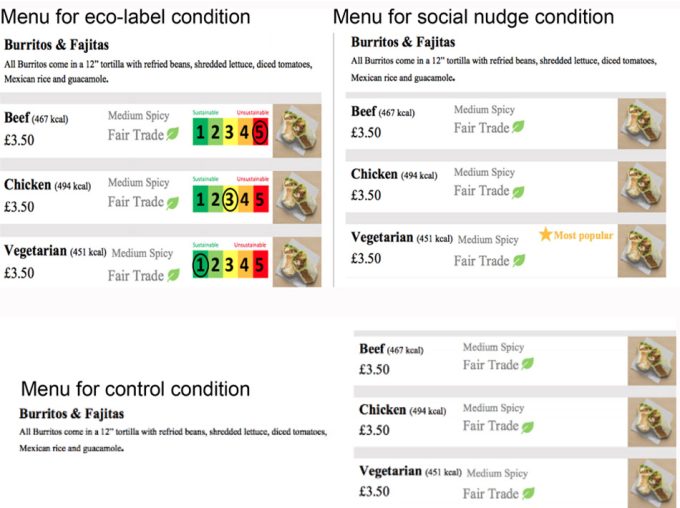
Task: Select circled green 1 on Vegetarian eco-label scale
Action: (200, 265)
